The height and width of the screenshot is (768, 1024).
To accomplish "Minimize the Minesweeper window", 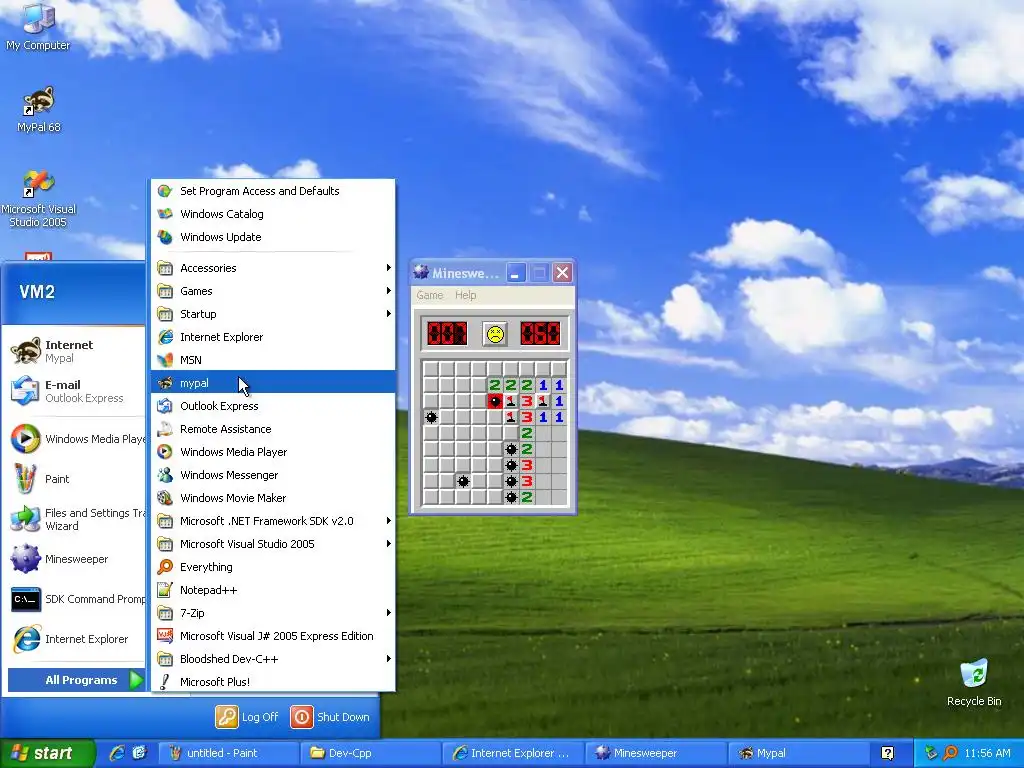I will (516, 273).
